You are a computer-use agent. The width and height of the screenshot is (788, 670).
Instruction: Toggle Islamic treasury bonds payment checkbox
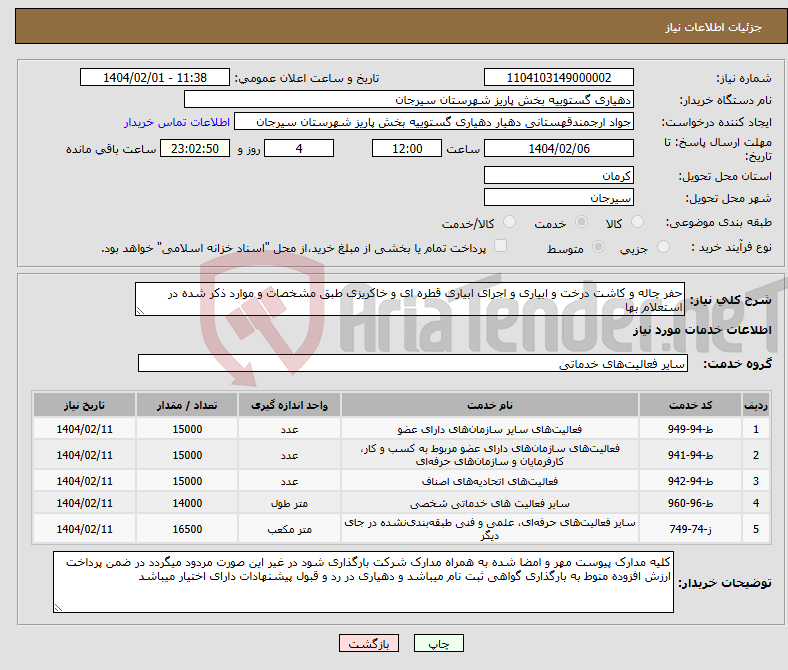[500, 246]
